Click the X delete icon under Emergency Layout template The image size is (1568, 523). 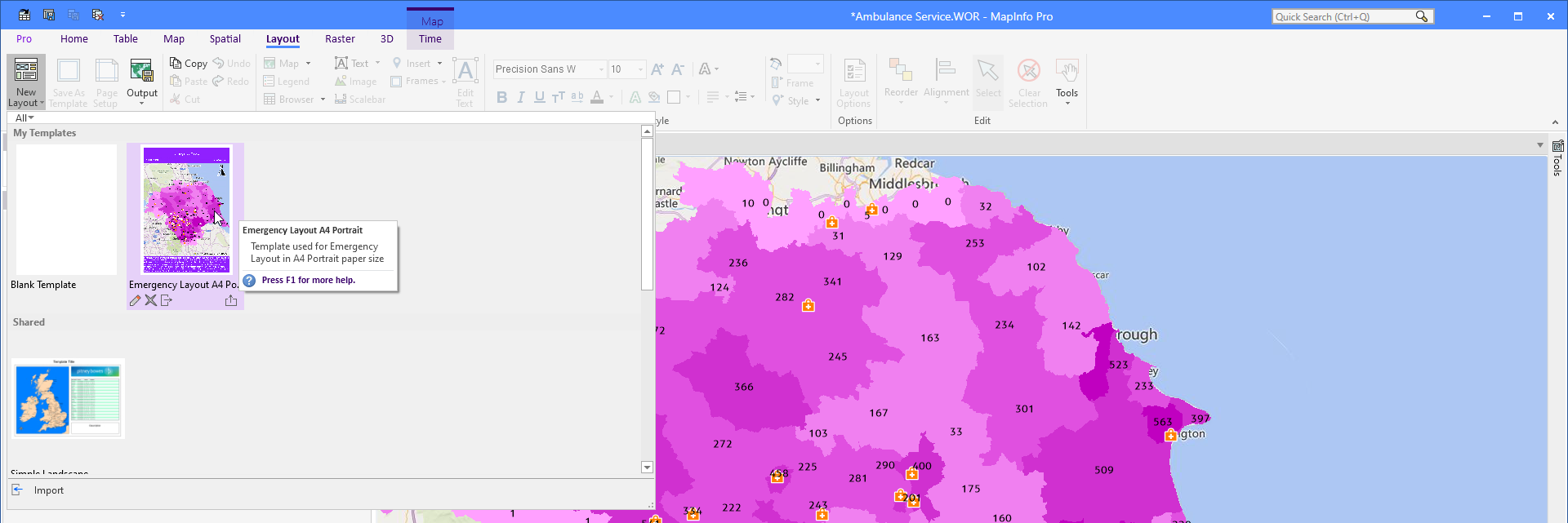[151, 301]
